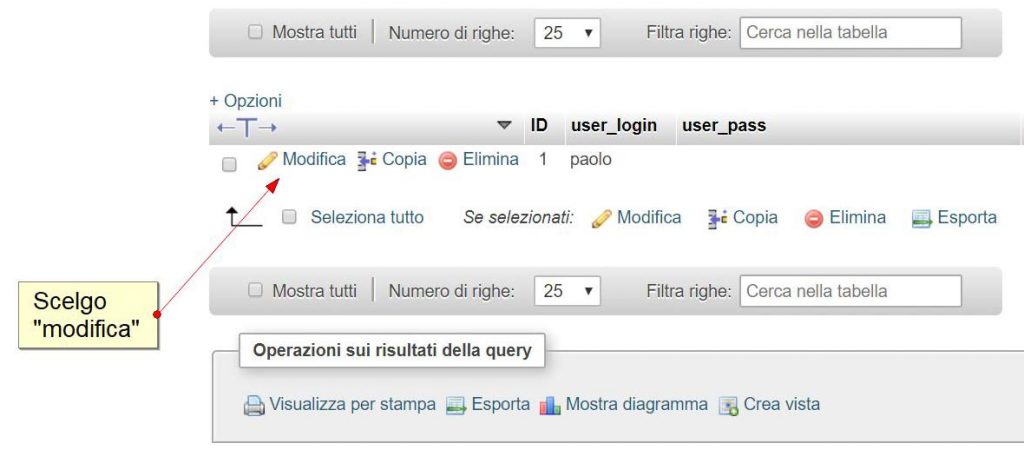This screenshot has width=1024, height=450.
Task: Click the Copia icon in paolo's row
Action: (366, 160)
